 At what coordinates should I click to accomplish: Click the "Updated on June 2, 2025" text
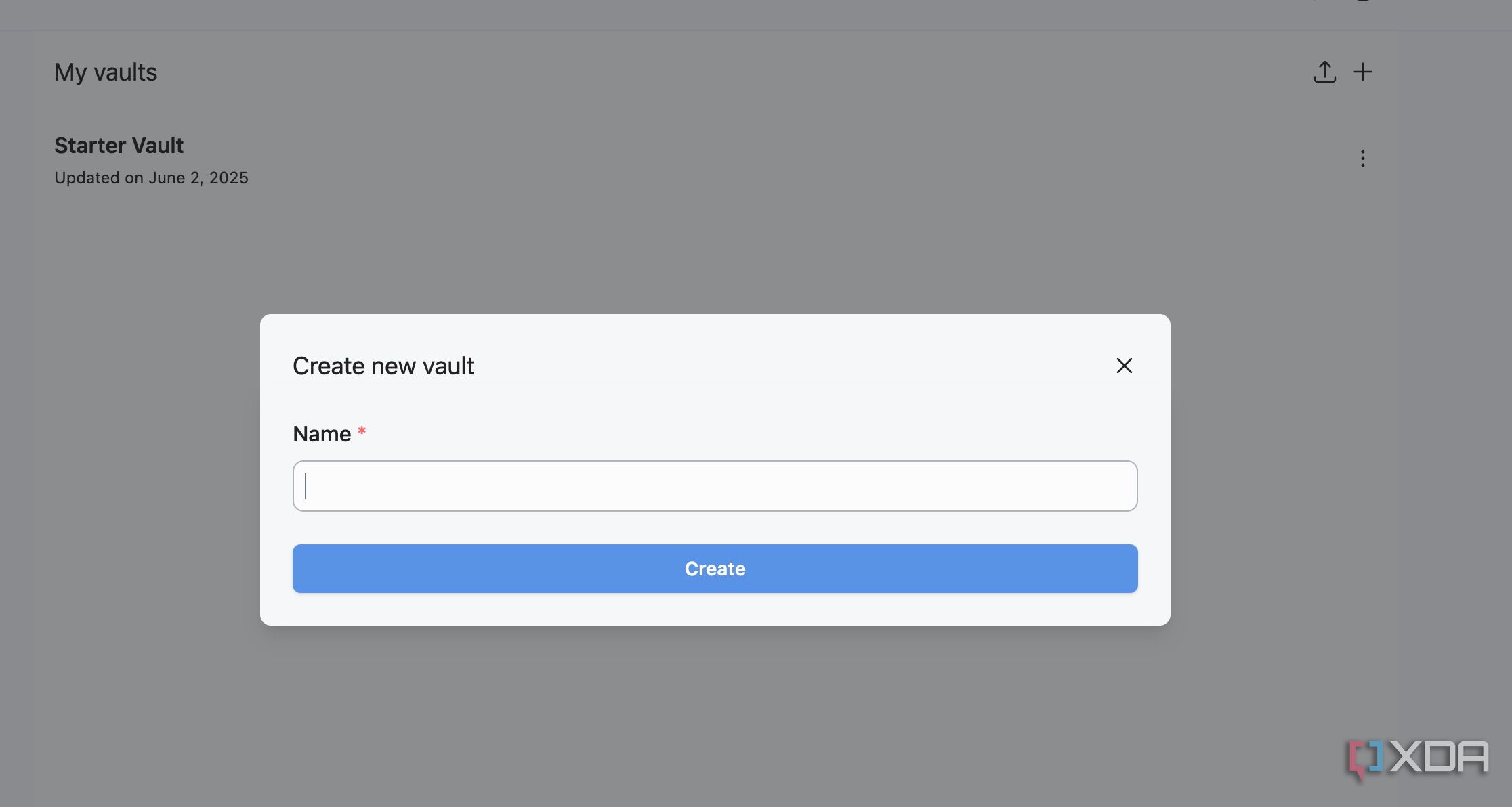(x=151, y=178)
